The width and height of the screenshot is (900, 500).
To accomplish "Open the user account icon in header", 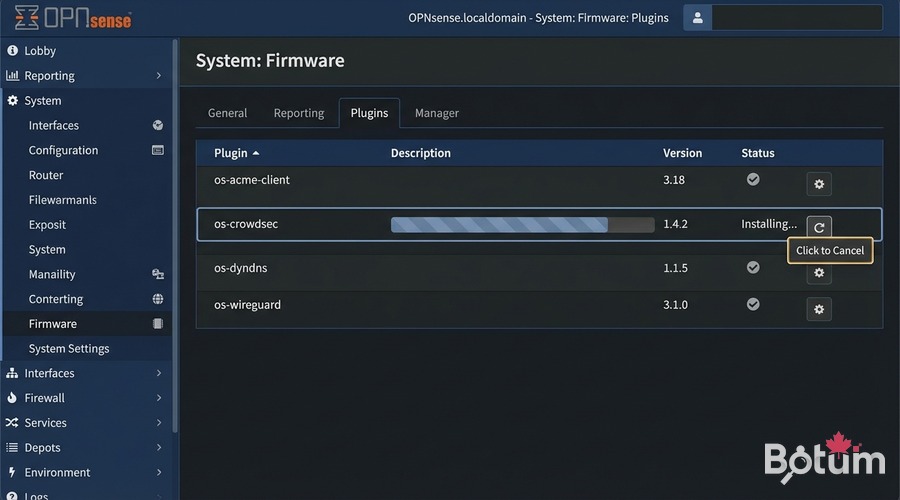I will coord(697,18).
